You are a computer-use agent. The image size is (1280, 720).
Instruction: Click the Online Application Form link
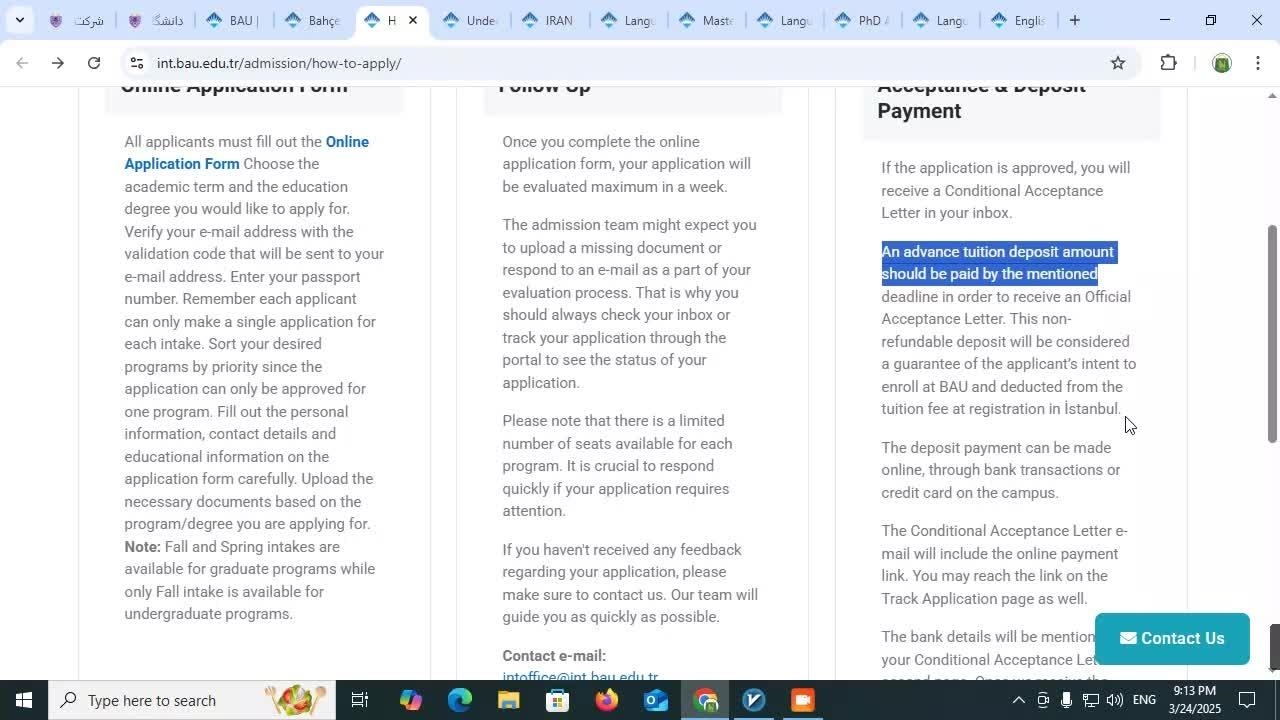tap(346, 142)
